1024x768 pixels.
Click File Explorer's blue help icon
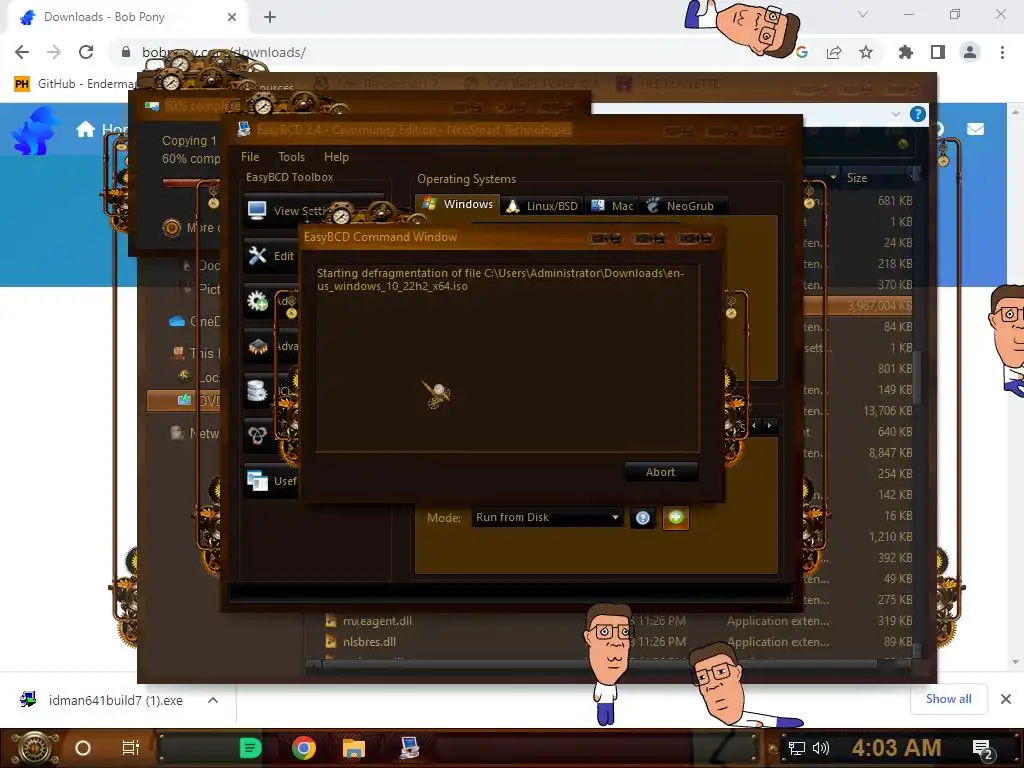[918, 114]
